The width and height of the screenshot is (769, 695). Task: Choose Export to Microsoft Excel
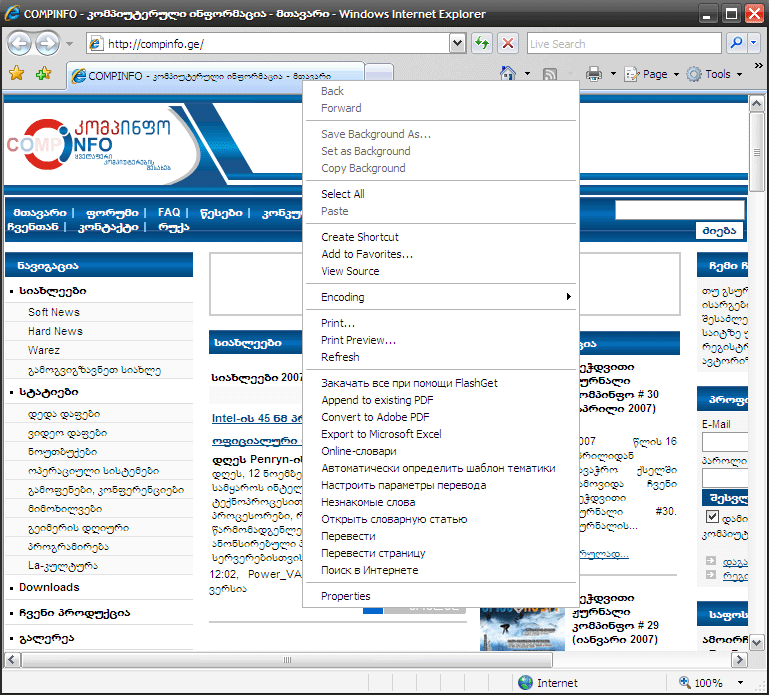pyautogui.click(x=381, y=434)
